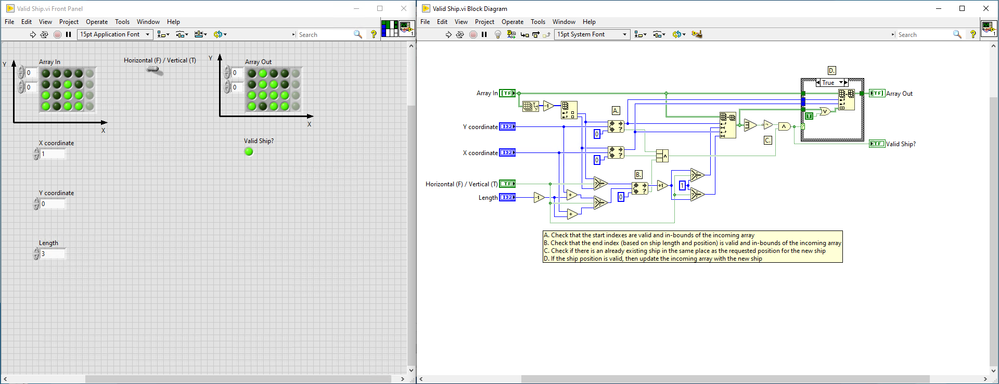Open File menu in Front Panel
The height and width of the screenshot is (384, 999).
(x=9, y=22)
